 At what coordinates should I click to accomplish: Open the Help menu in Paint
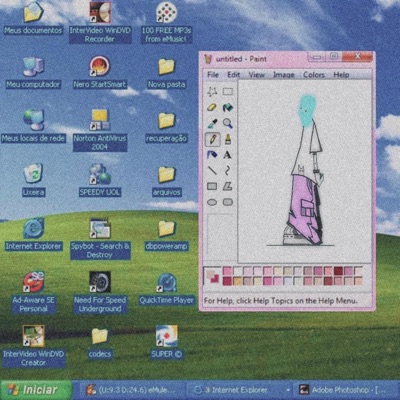341,74
